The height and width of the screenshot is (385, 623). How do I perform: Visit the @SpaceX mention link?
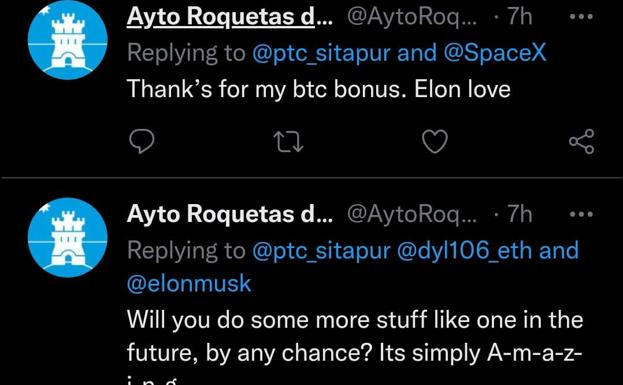[495, 53]
